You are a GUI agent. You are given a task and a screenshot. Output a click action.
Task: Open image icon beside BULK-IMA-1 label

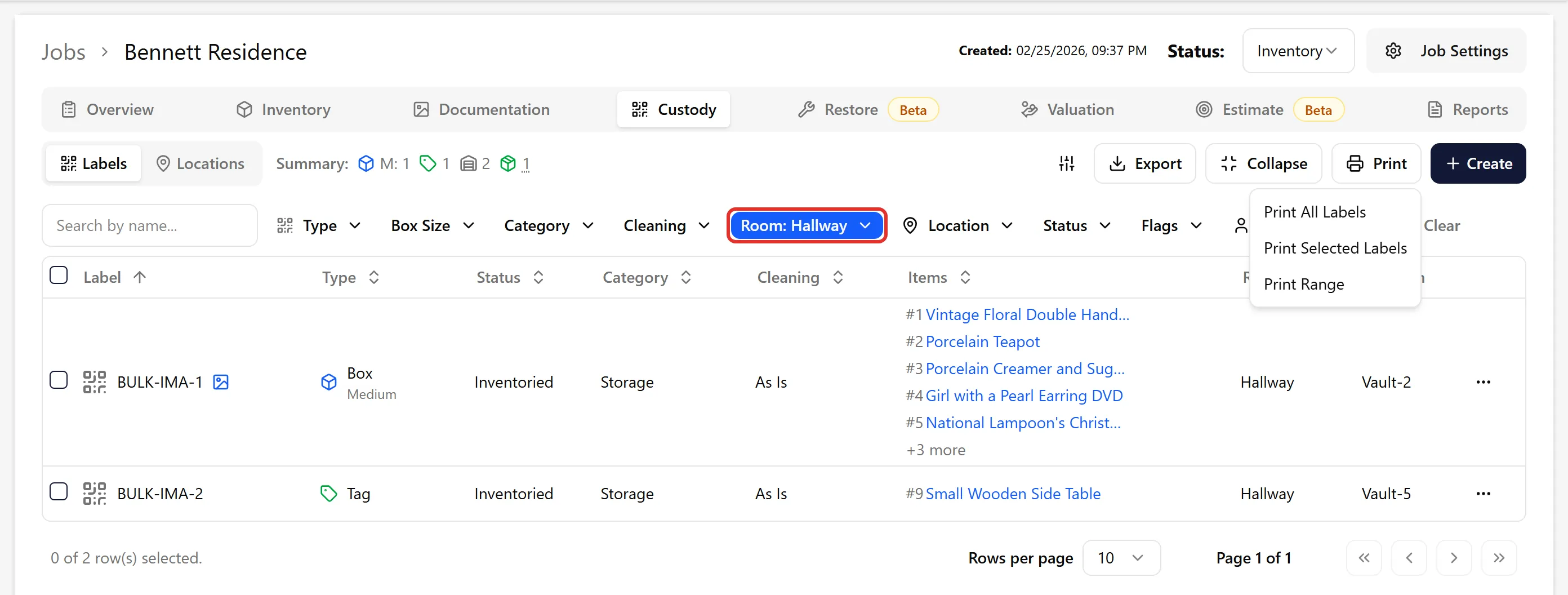coord(221,382)
